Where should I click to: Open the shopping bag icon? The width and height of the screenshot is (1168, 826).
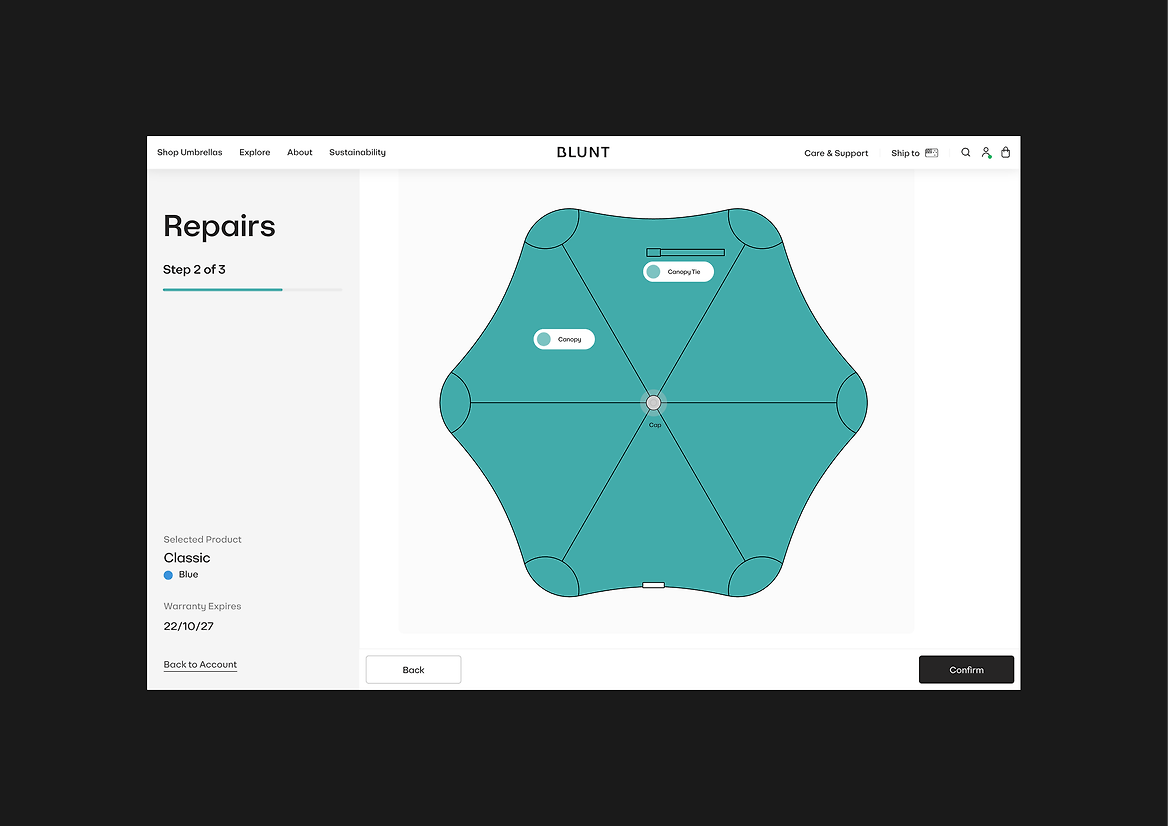(x=1006, y=153)
